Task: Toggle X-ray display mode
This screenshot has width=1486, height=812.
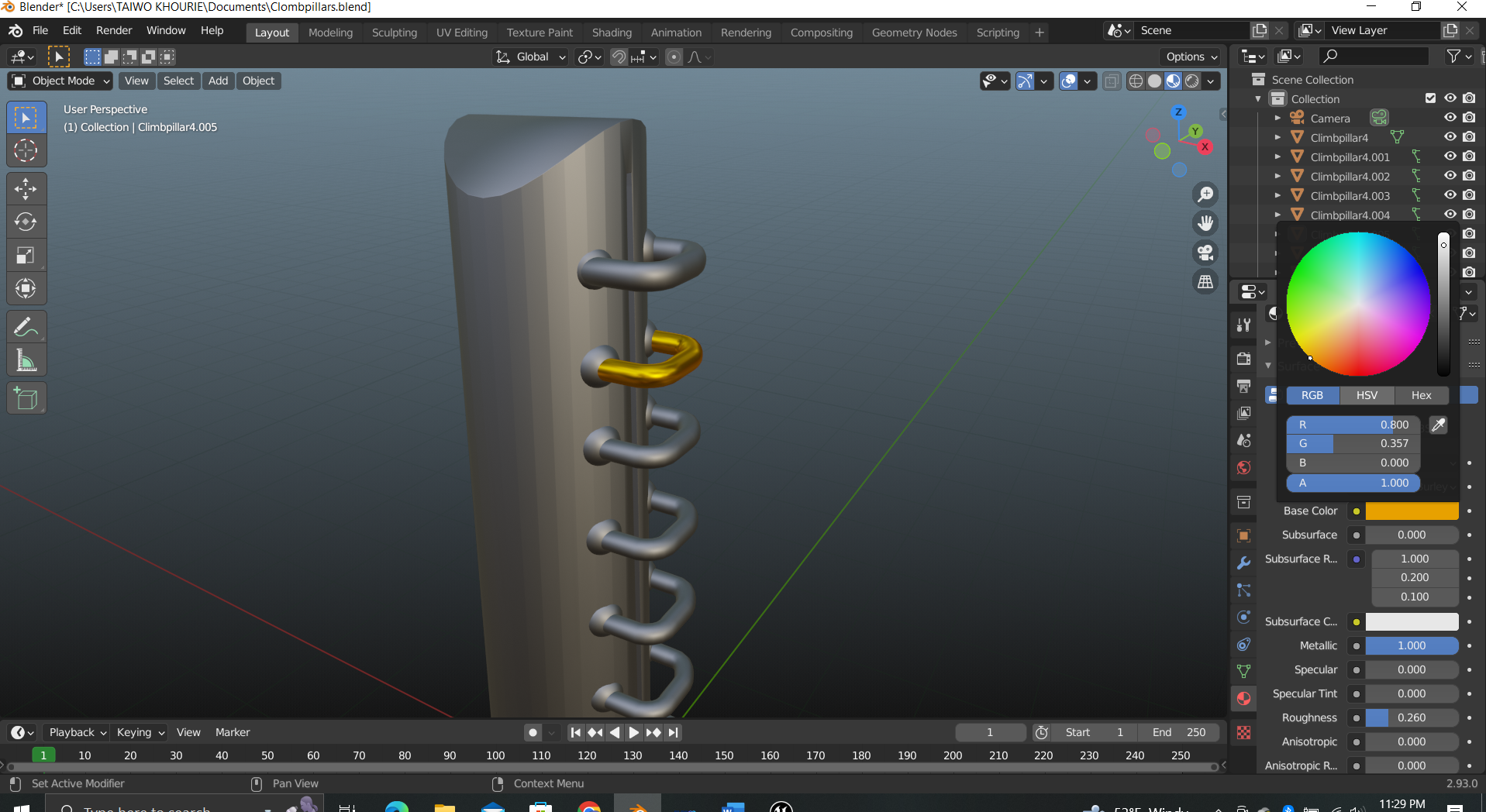Action: tap(1112, 81)
